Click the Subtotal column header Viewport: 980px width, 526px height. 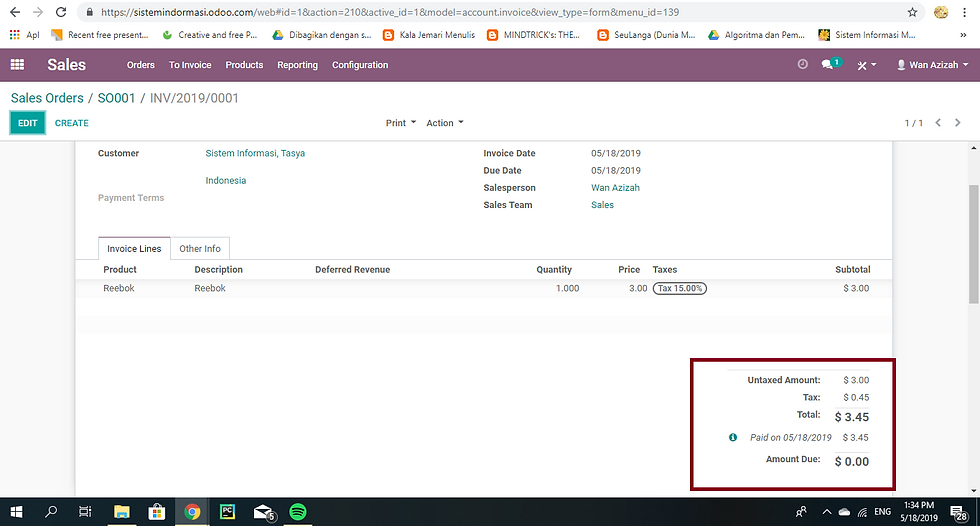pos(852,269)
